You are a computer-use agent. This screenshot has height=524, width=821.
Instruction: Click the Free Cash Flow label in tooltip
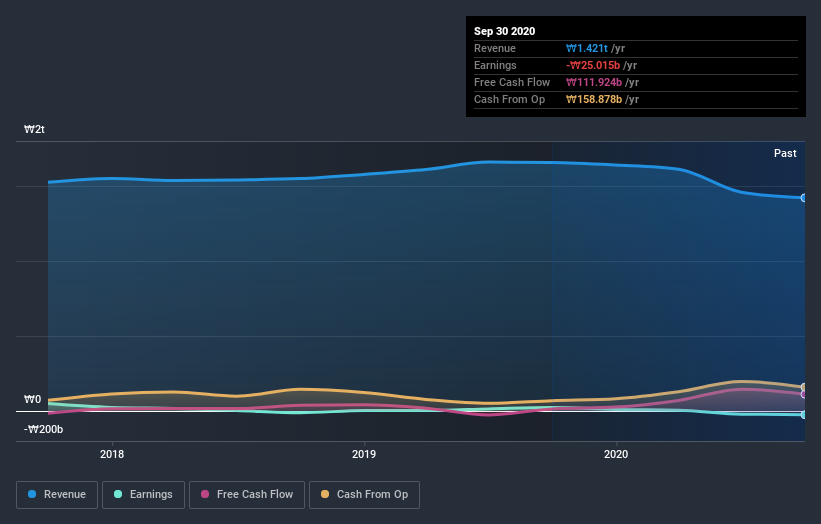click(512, 82)
